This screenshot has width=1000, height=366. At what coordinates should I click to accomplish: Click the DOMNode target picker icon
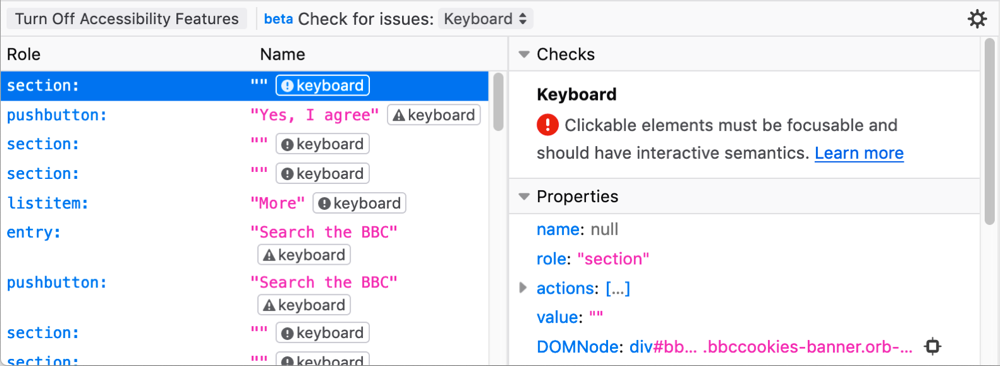pyautogui.click(x=932, y=346)
